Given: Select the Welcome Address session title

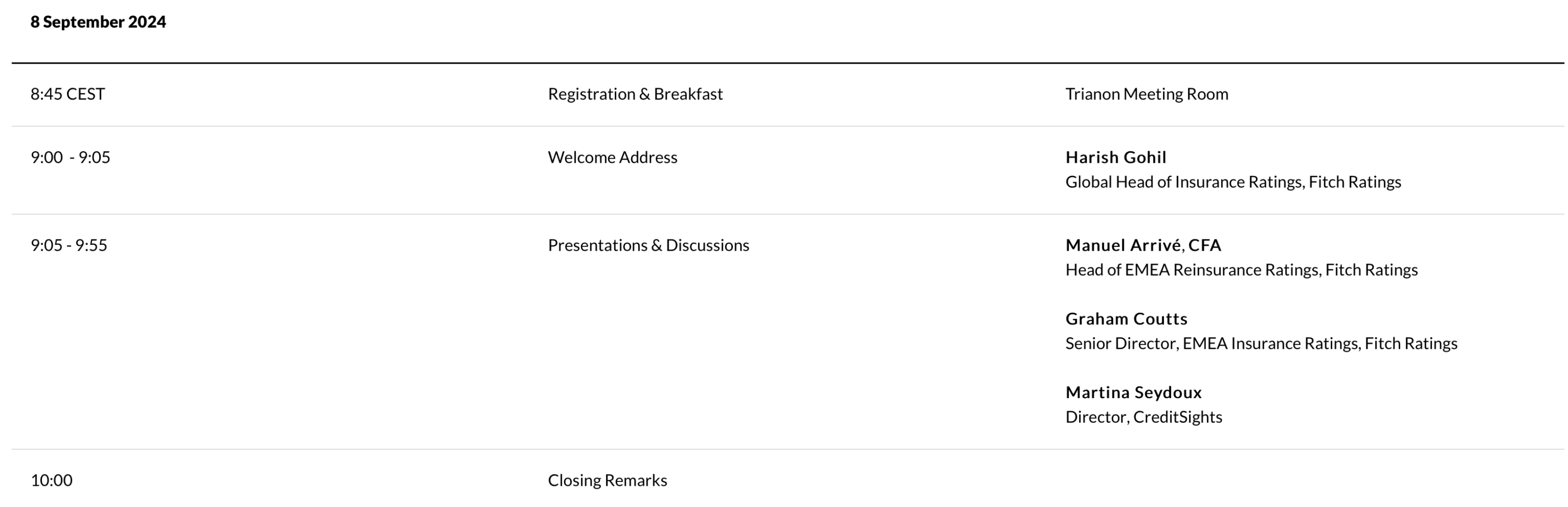Looking at the screenshot, I should point(612,157).
